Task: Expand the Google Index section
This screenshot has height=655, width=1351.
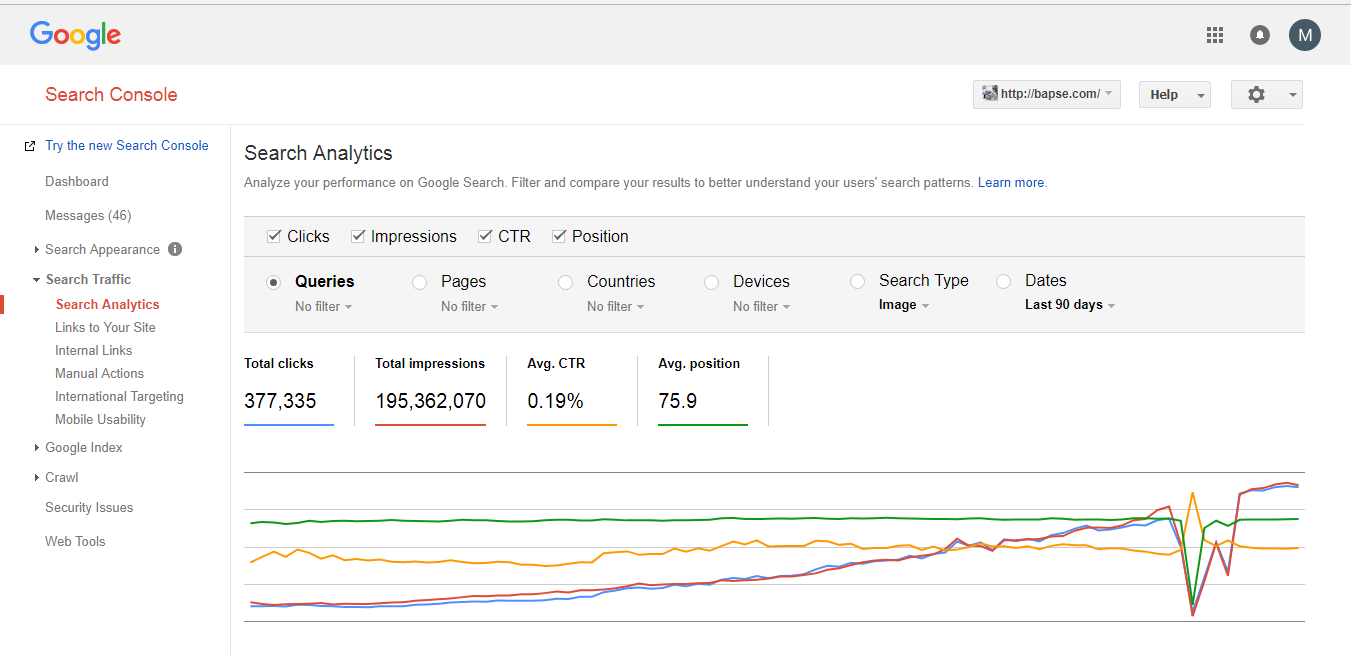Action: coord(37,448)
